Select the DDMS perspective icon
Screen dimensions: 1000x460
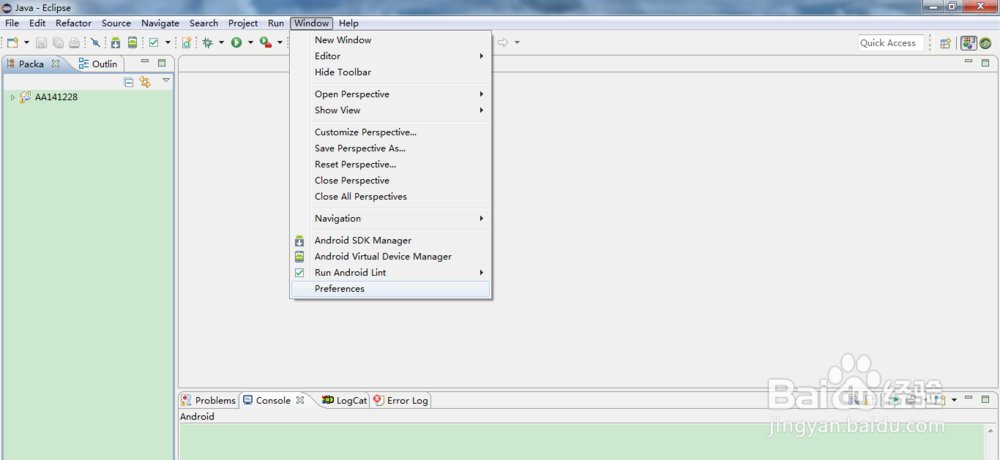[x=985, y=43]
